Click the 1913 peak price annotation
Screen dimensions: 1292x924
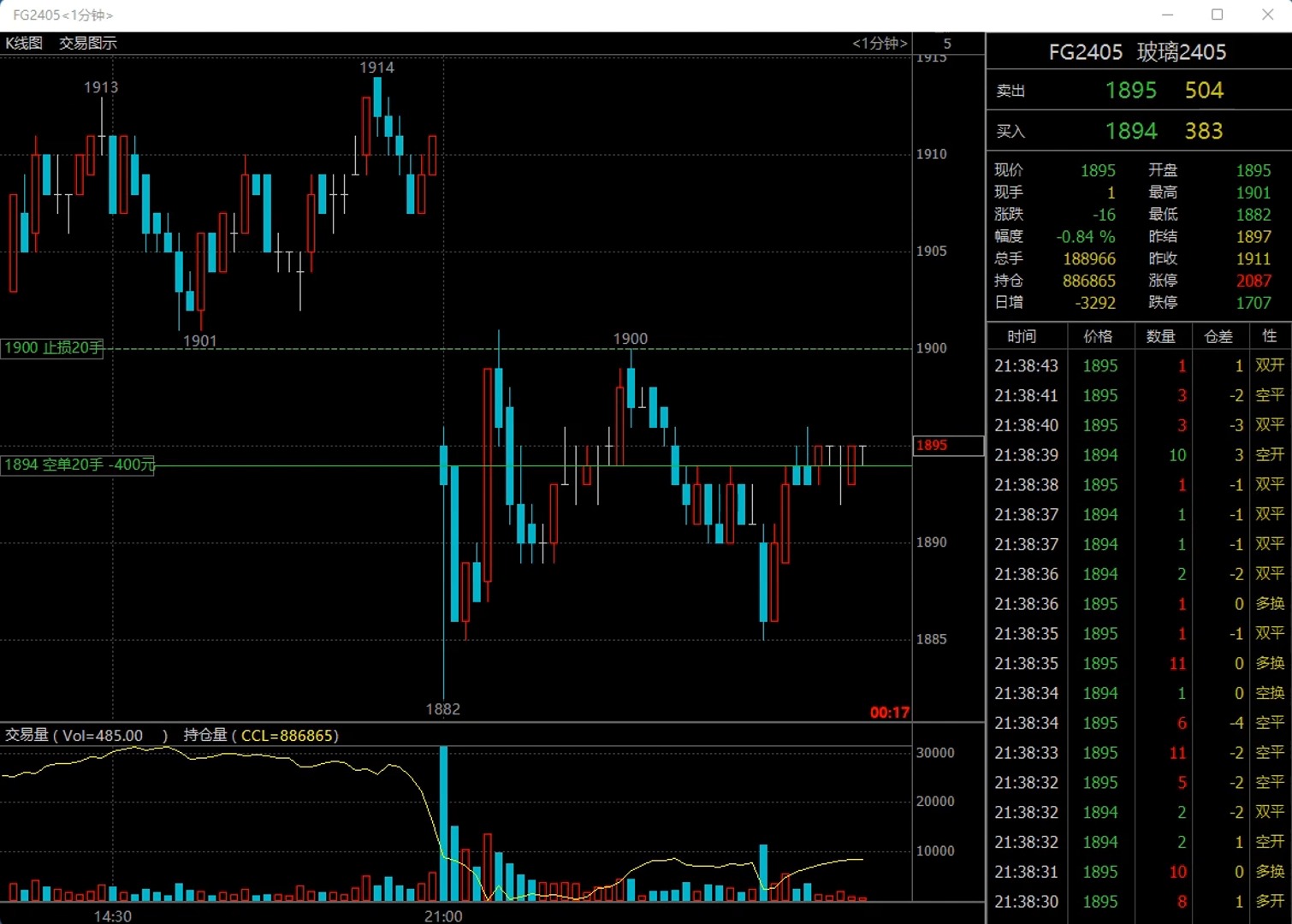101,87
